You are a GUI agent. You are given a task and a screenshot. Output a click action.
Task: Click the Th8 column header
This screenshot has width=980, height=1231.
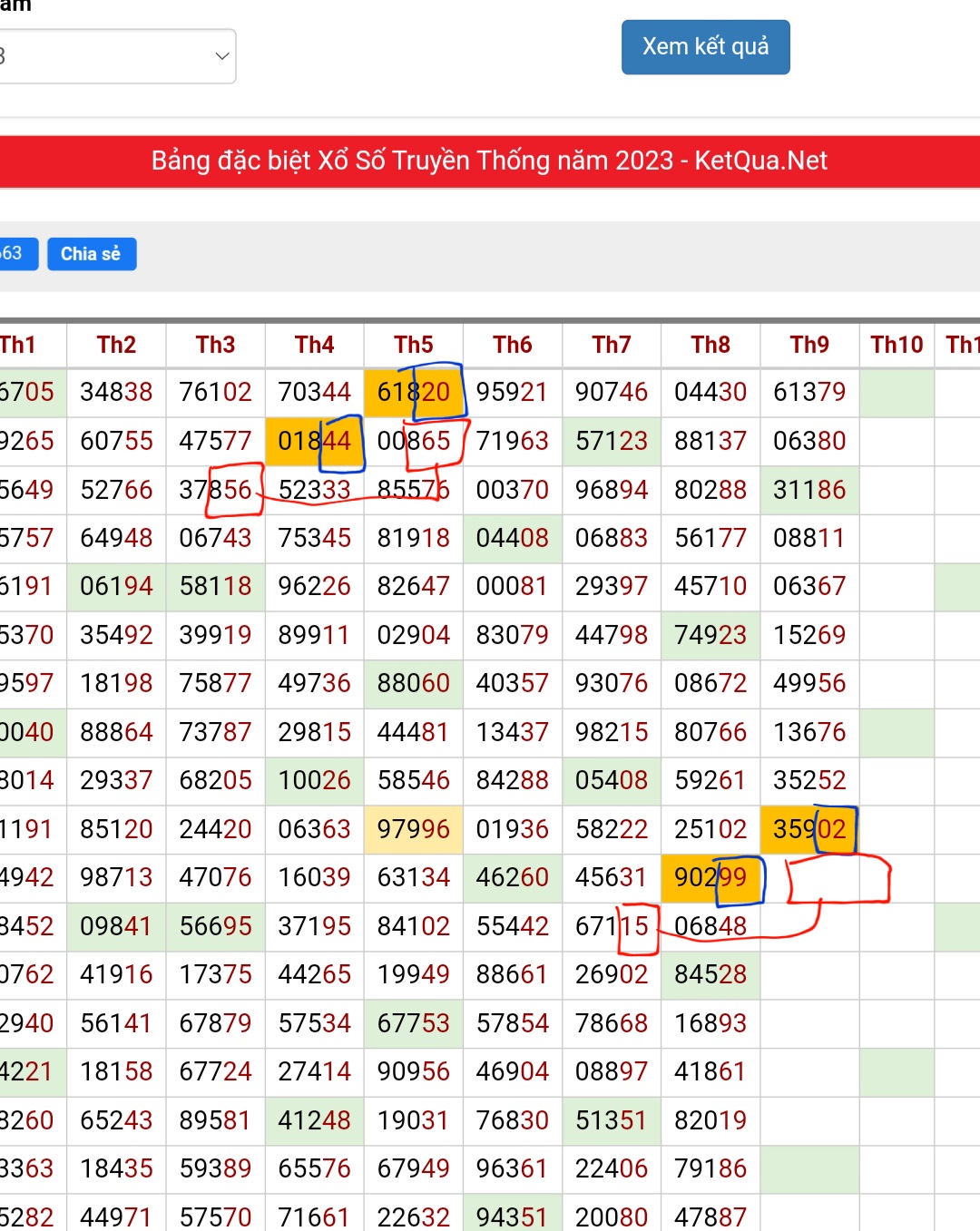click(x=710, y=346)
